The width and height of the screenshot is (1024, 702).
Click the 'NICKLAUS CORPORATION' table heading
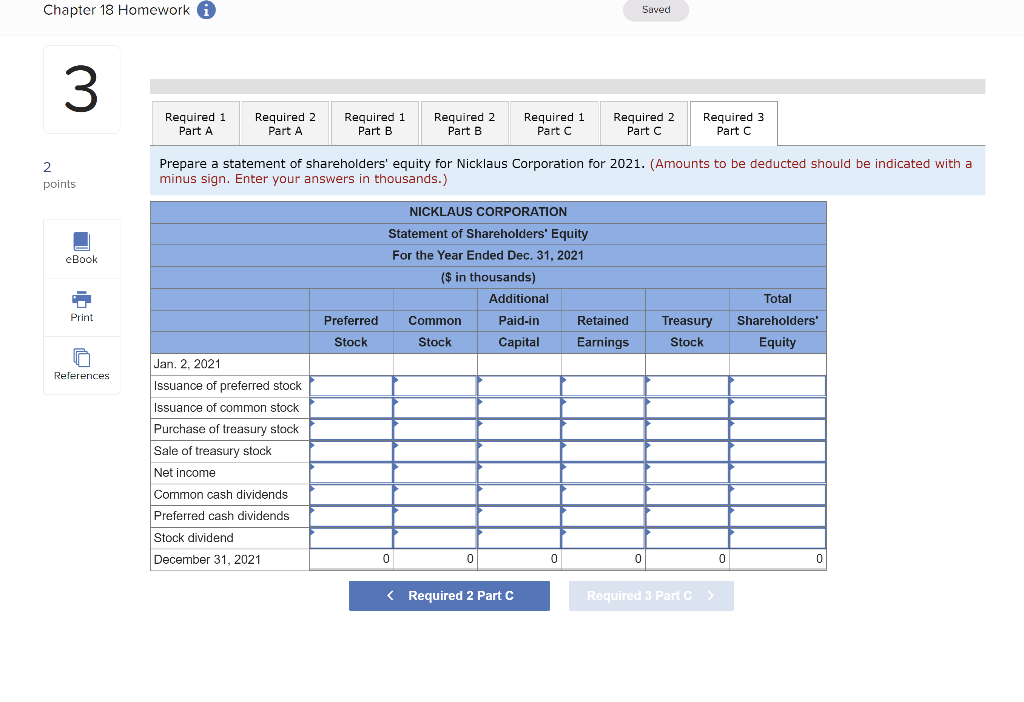(x=488, y=212)
